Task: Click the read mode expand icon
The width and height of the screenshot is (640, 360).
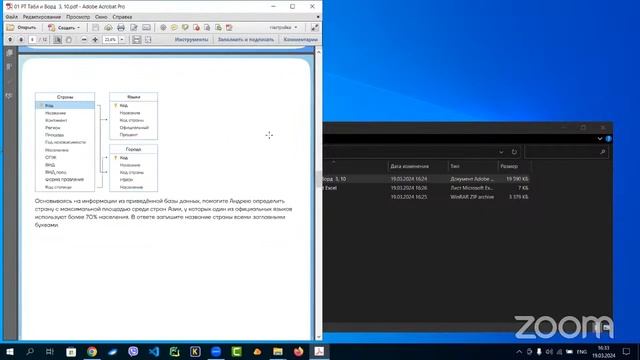Action: tap(315, 28)
